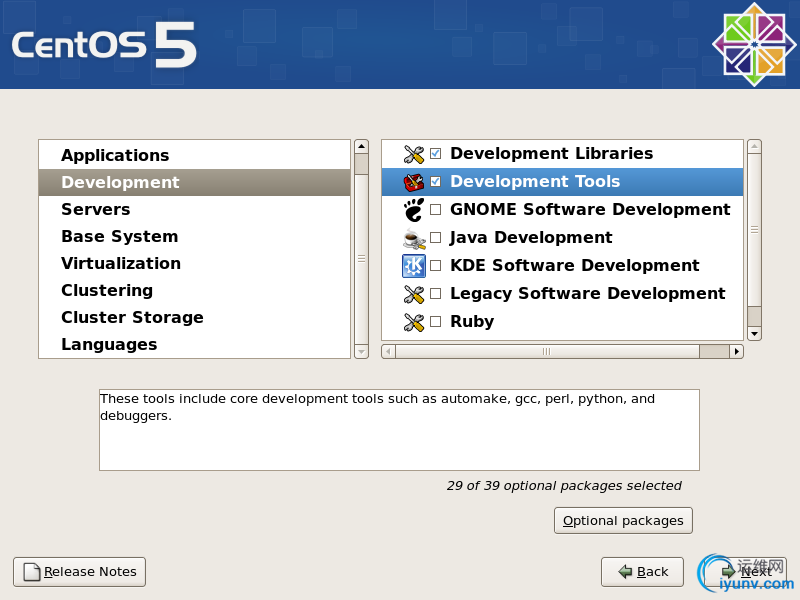The image size is (800, 600).
Task: Click the red toolbox Development Tools icon
Action: tap(414, 182)
